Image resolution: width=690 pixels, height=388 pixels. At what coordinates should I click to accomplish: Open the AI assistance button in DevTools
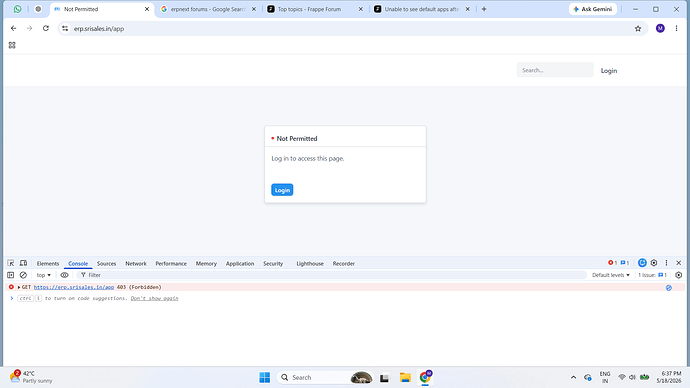(642, 263)
